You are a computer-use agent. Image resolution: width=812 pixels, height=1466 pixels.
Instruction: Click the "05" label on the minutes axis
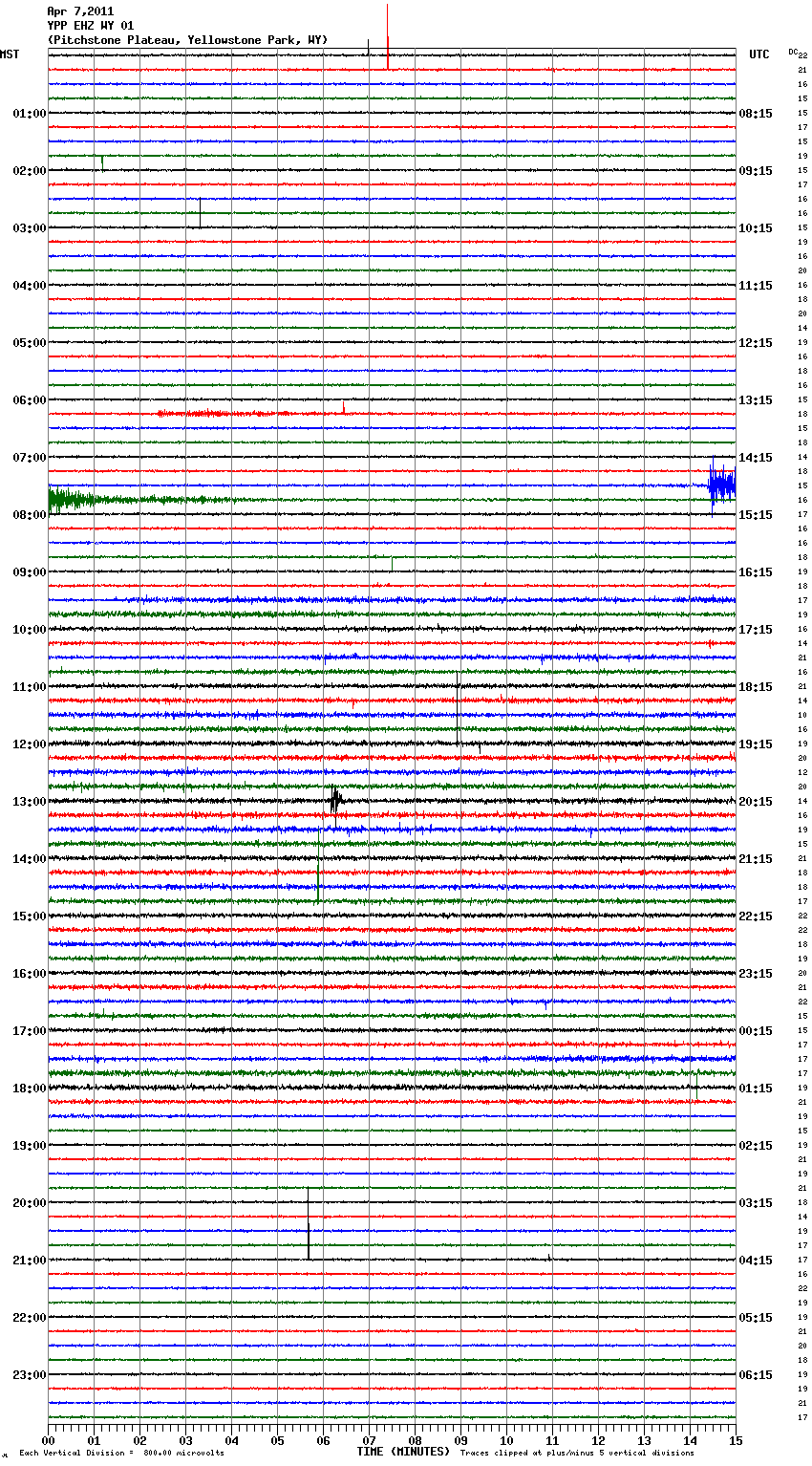pyautogui.click(x=277, y=1440)
